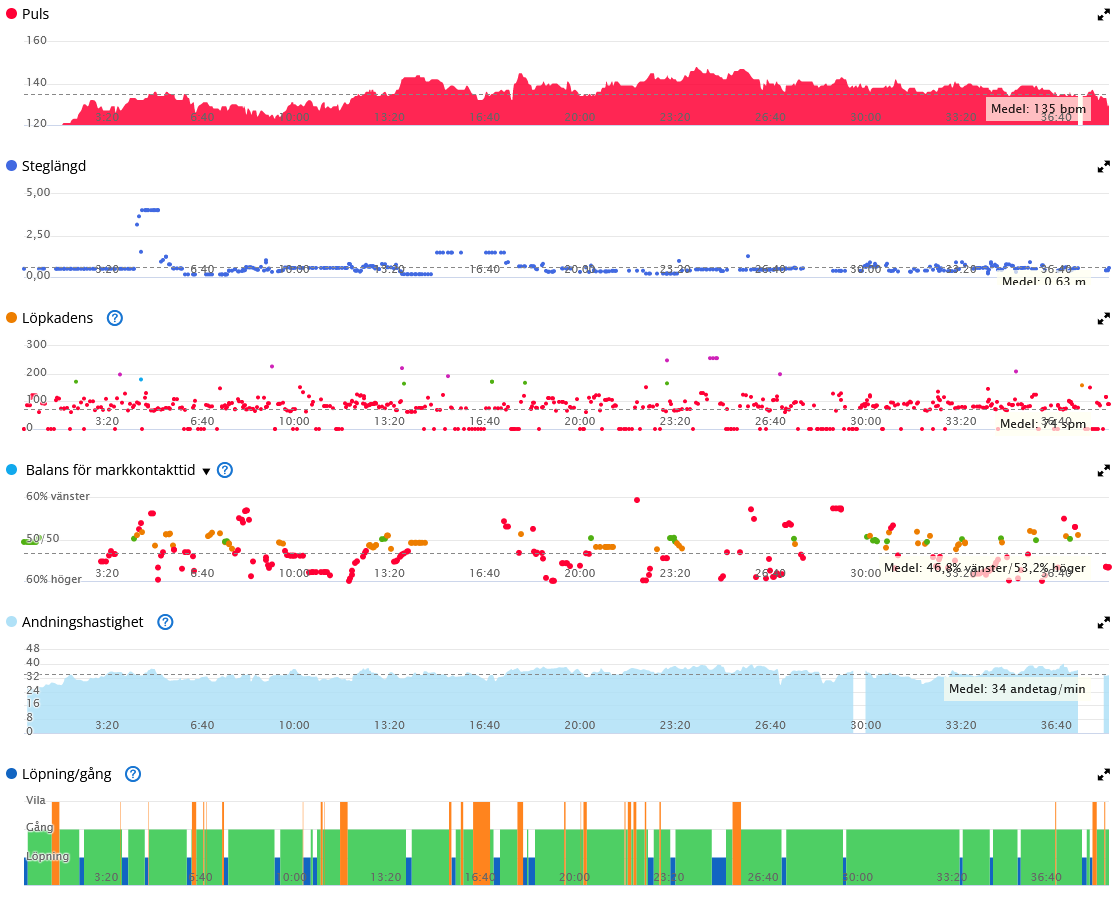
Task: Click the Löpning axis label in the bottom chart
Action: 48,856
